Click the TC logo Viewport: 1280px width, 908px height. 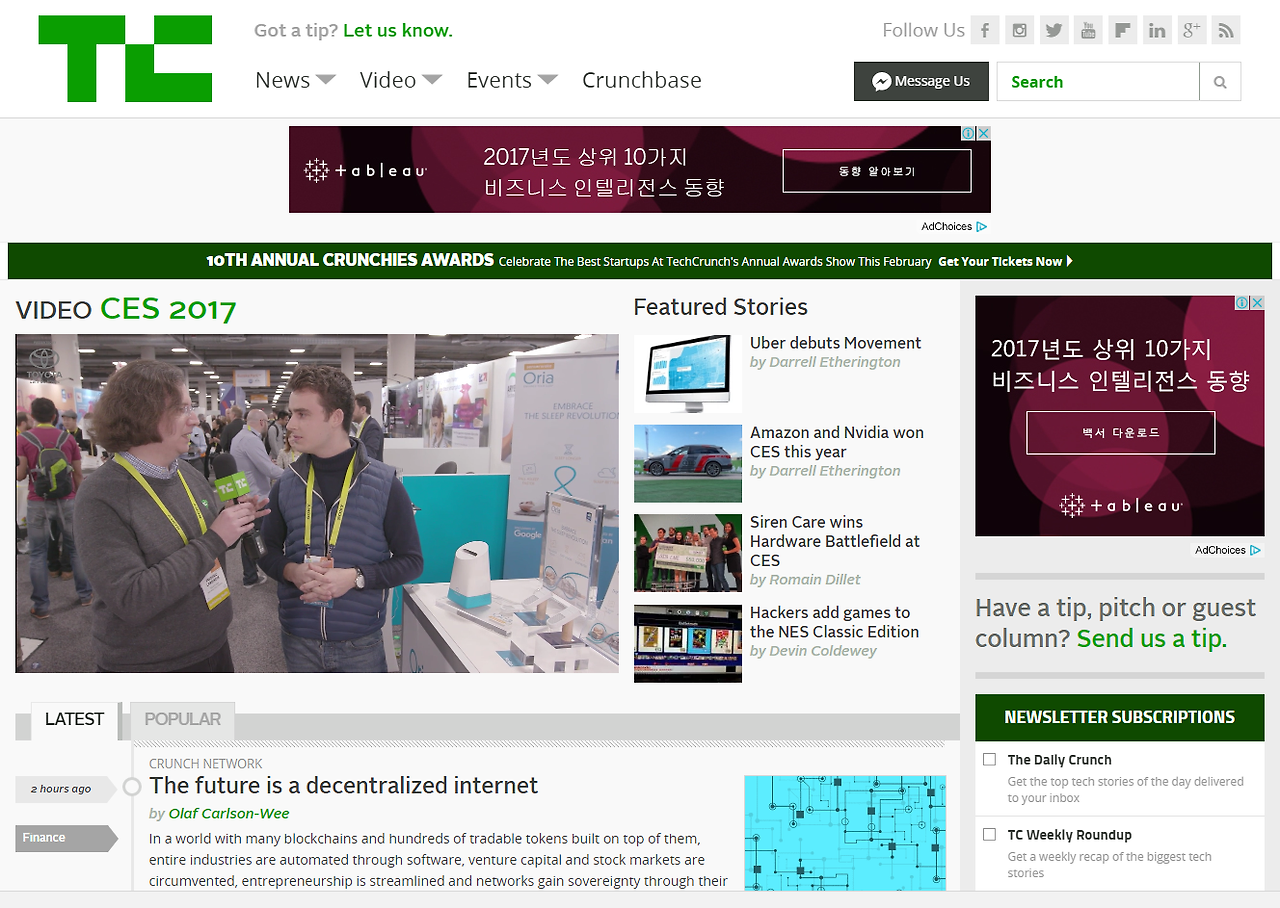(x=125, y=59)
